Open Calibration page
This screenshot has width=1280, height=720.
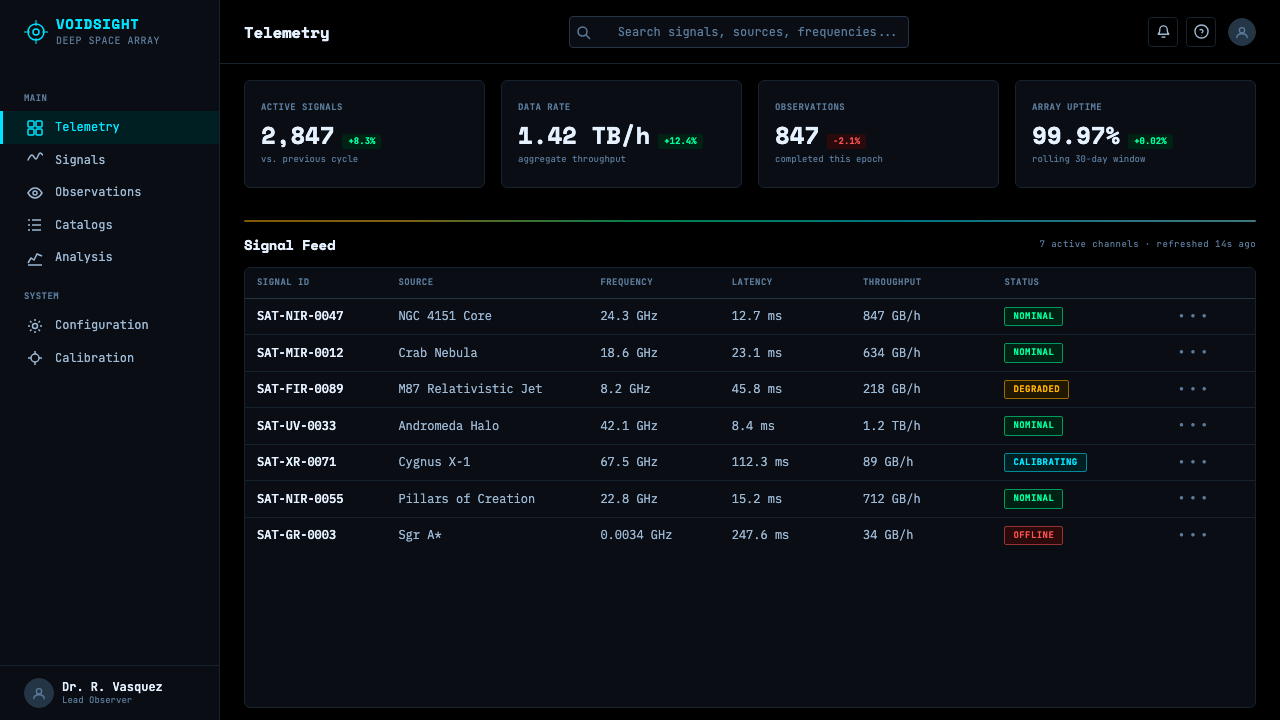click(110, 358)
